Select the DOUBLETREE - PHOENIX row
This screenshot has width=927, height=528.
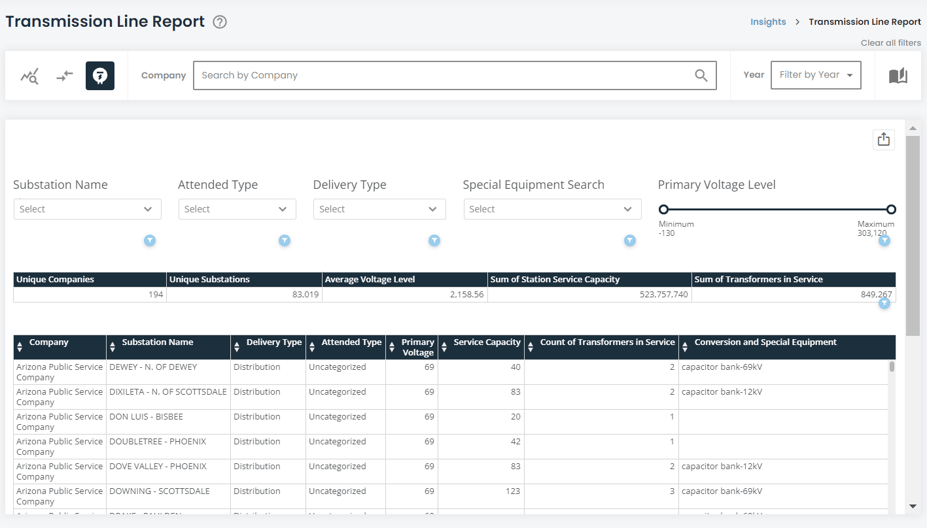coord(450,446)
